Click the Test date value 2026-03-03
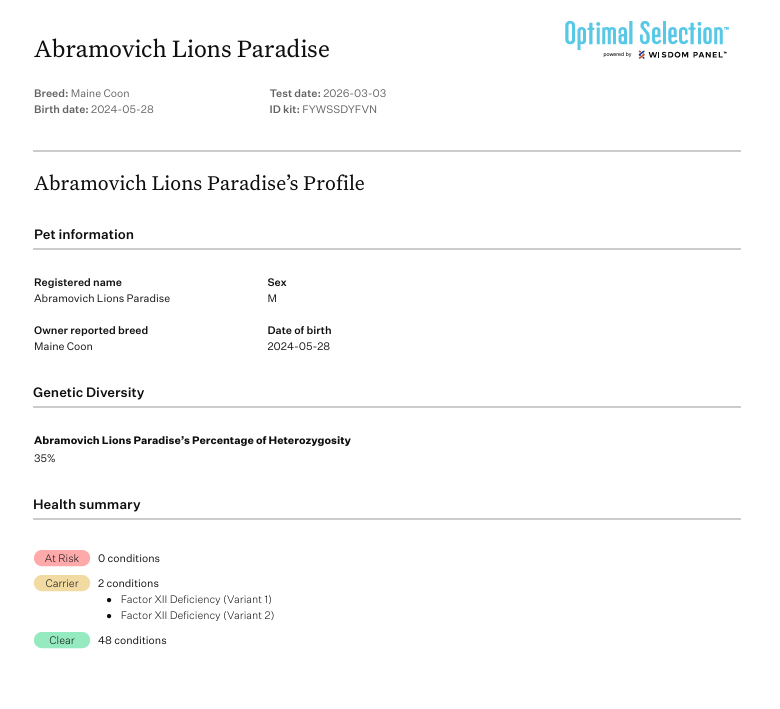780x709 pixels. (354, 94)
